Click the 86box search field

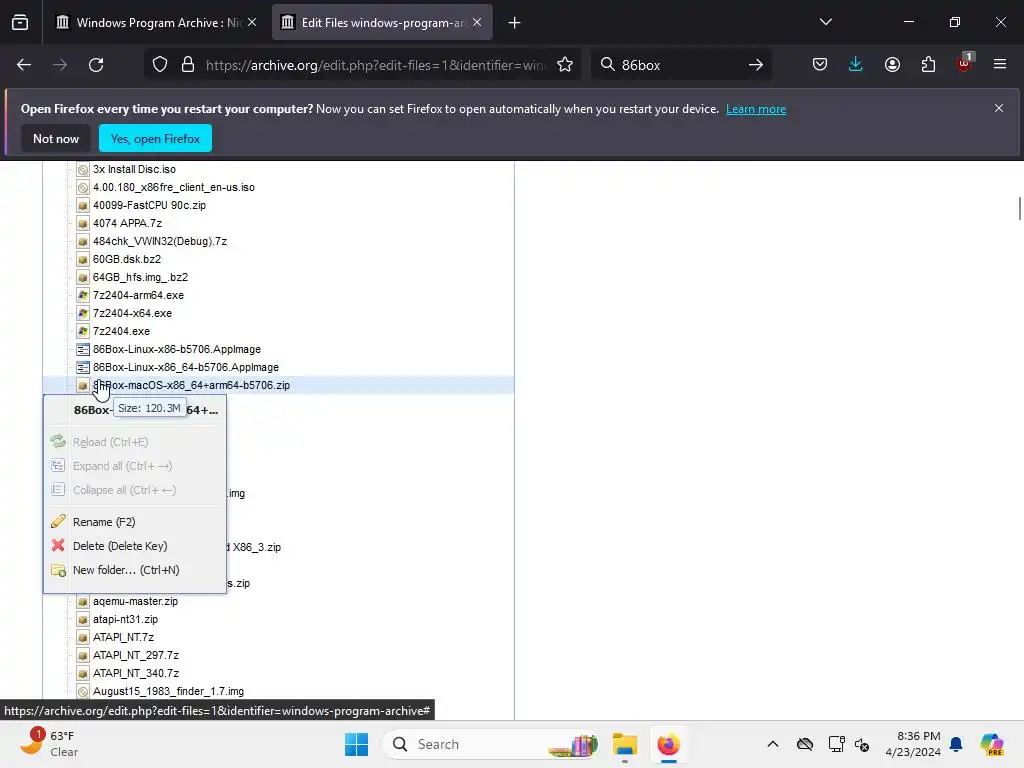point(679,65)
